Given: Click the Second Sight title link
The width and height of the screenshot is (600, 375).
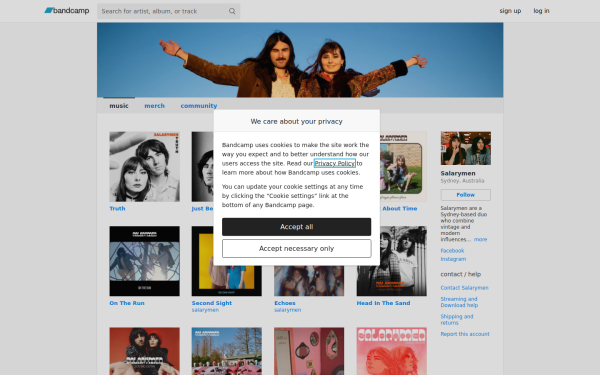Looking at the screenshot, I should click(212, 303).
